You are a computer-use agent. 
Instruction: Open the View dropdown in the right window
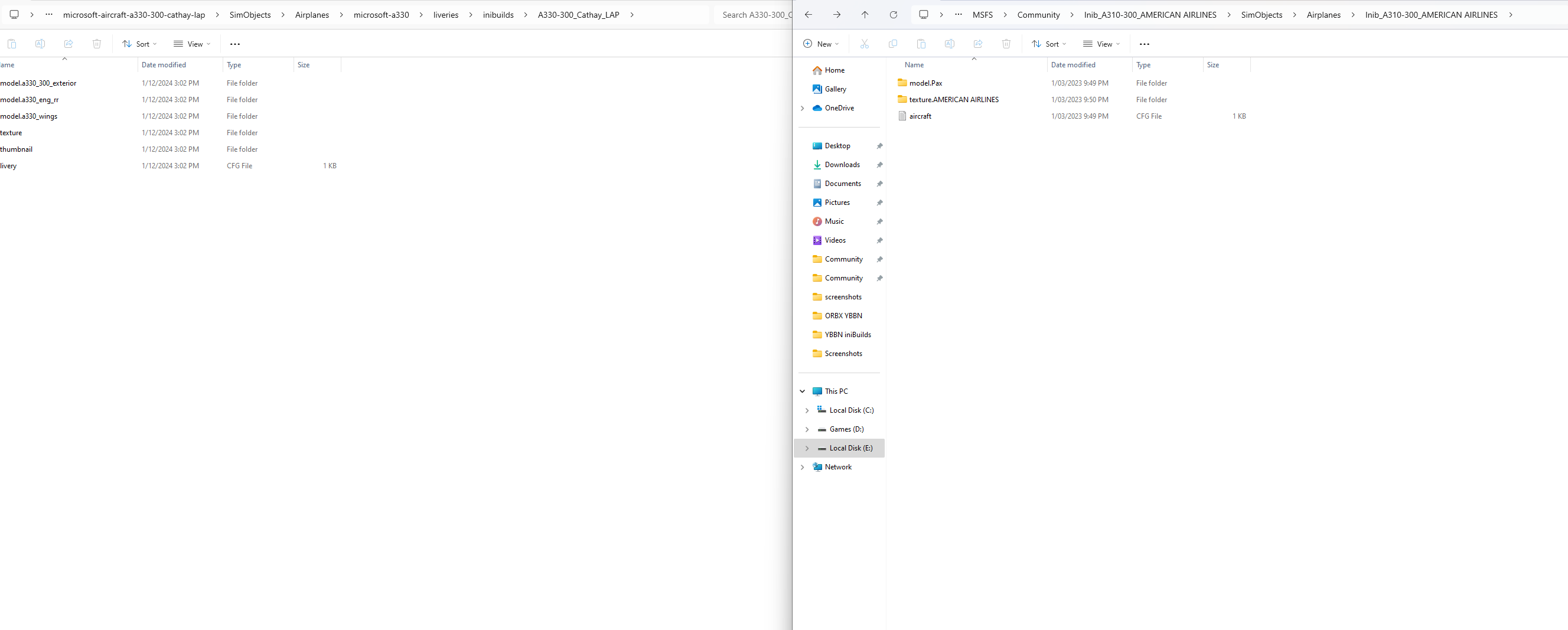[1102, 44]
